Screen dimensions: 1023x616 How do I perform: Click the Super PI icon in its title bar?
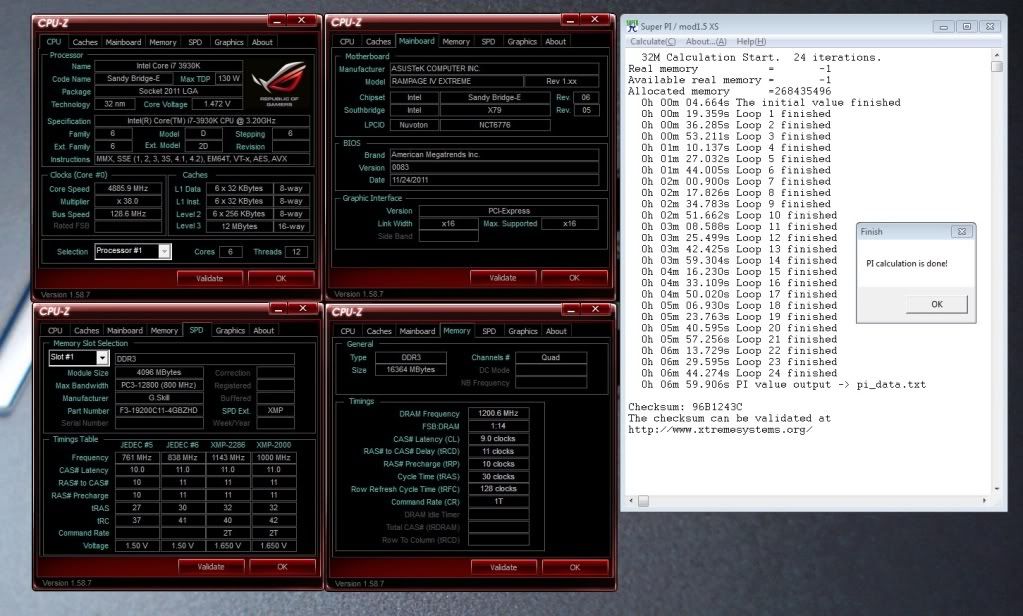632,26
